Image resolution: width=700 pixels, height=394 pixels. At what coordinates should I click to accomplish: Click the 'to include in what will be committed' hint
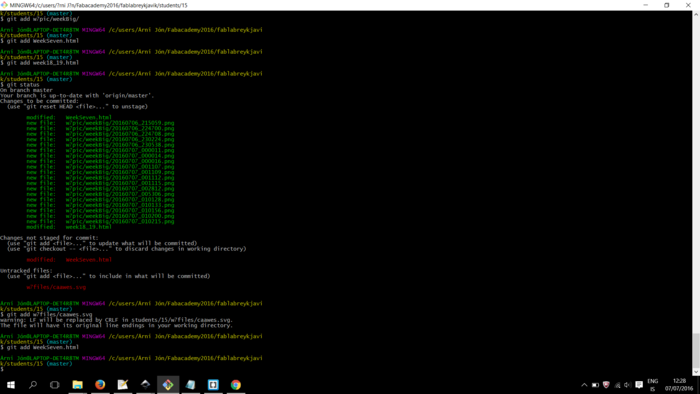(x=108, y=276)
